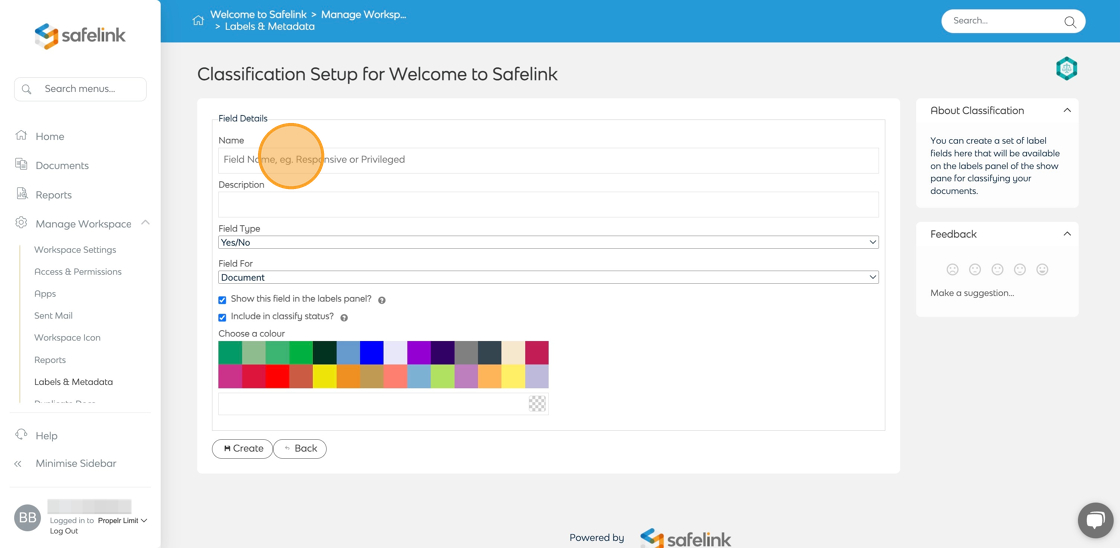Open the Field Type dropdown
Viewport: 1120px width, 548px height.
click(x=548, y=242)
